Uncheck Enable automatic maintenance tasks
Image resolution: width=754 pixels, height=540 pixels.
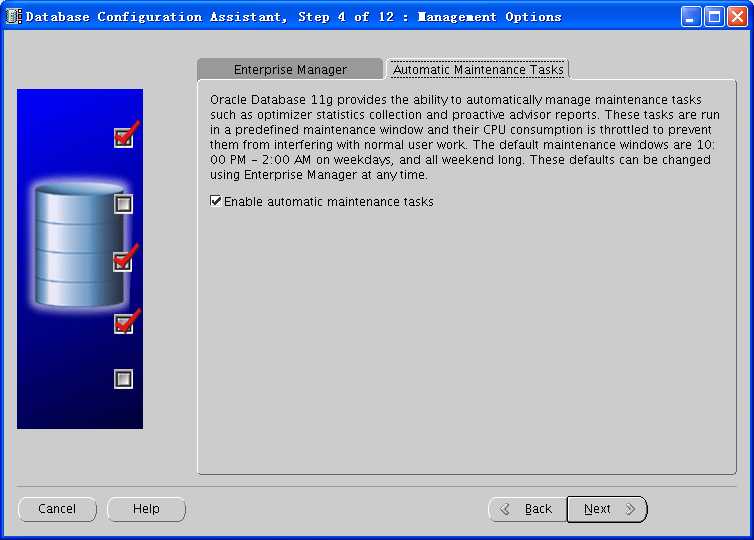click(x=215, y=201)
